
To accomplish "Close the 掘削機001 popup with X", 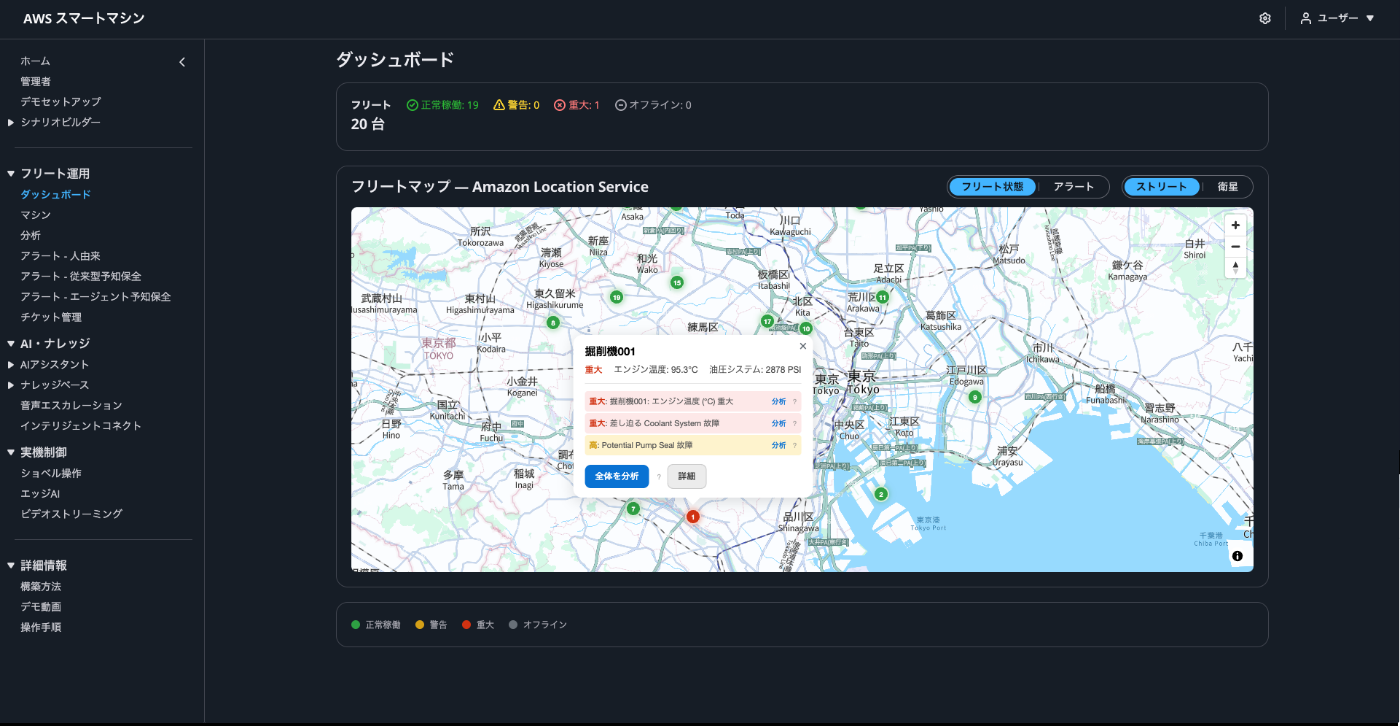I will [x=802, y=346].
